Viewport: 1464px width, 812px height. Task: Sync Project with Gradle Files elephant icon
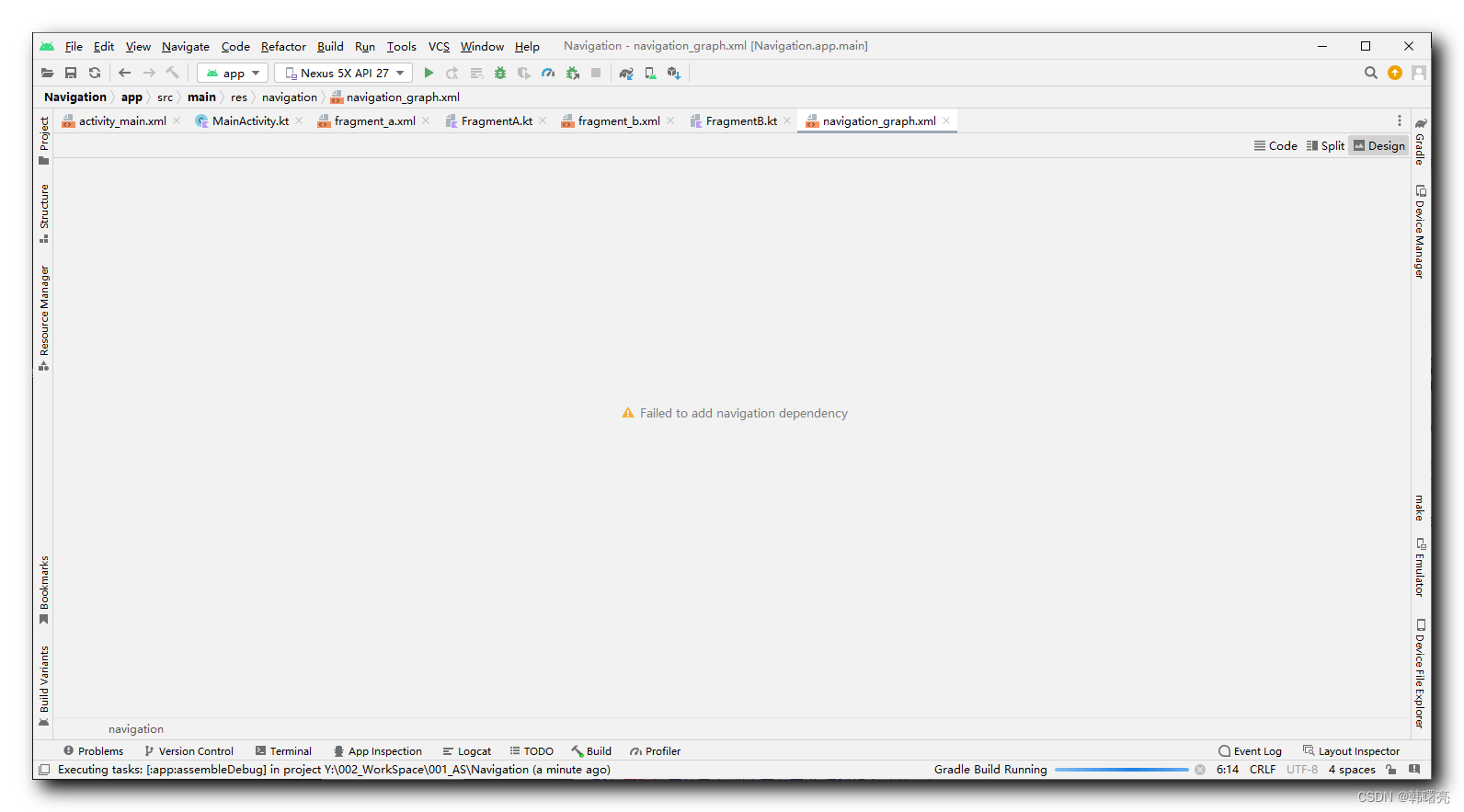[x=626, y=73]
